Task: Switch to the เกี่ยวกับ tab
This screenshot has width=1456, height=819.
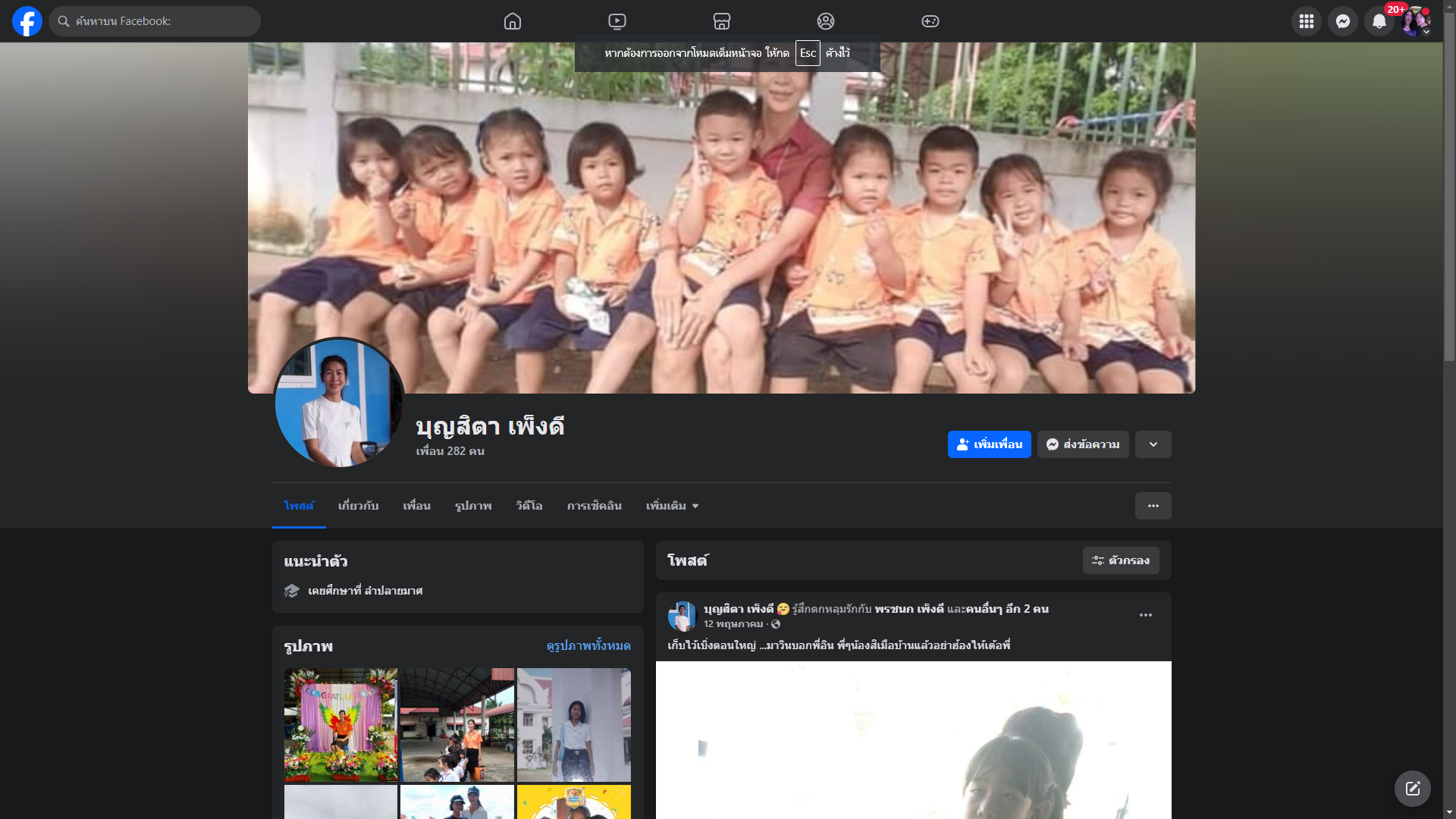Action: click(358, 506)
